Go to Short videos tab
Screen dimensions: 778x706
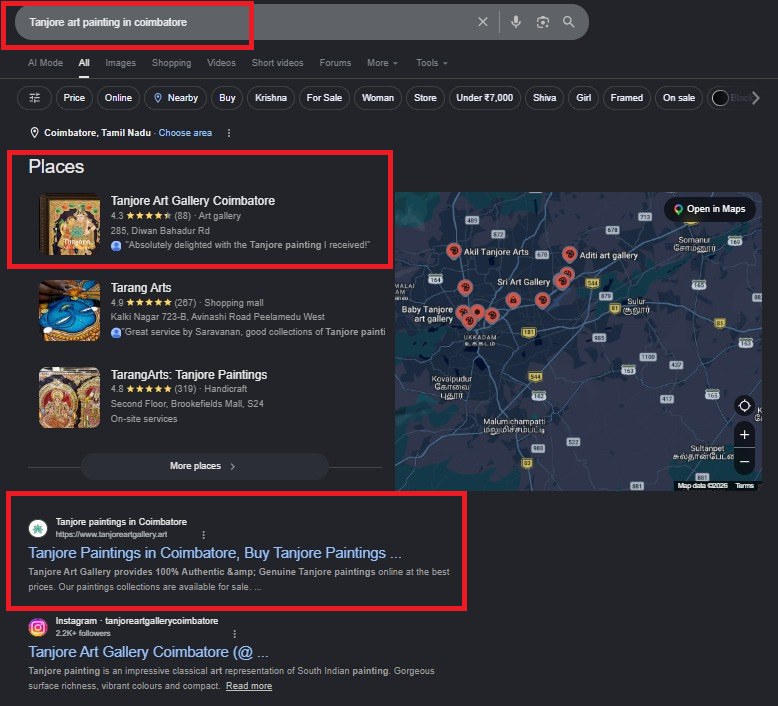pyautogui.click(x=277, y=63)
